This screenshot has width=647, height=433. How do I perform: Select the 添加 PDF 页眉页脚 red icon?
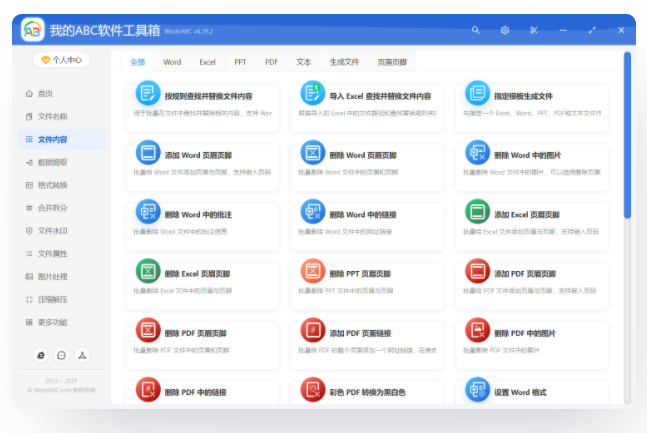coord(477,271)
